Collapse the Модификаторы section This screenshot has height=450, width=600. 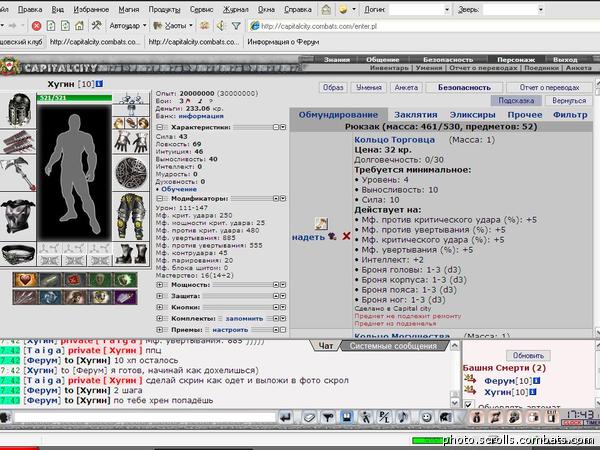tap(160, 198)
